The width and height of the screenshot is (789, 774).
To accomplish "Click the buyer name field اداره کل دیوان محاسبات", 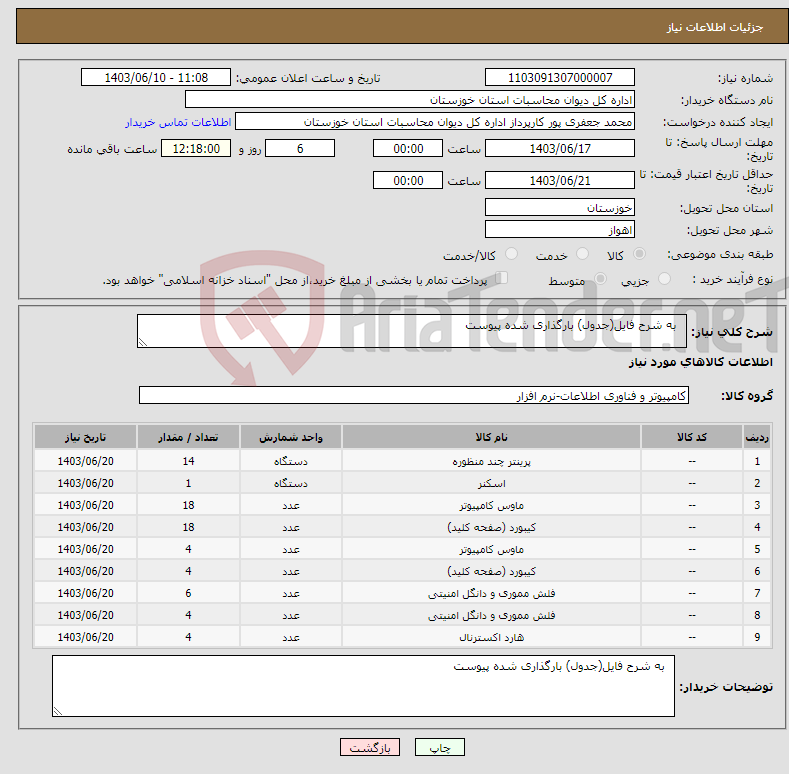I will click(410, 100).
